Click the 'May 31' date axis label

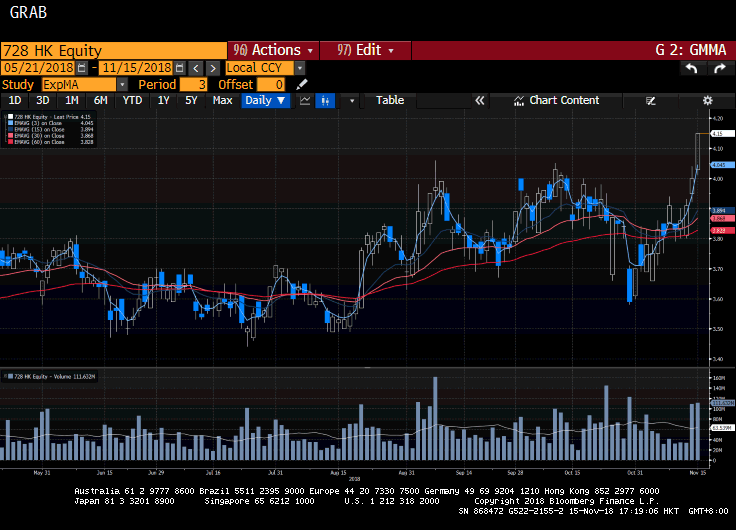[42, 473]
